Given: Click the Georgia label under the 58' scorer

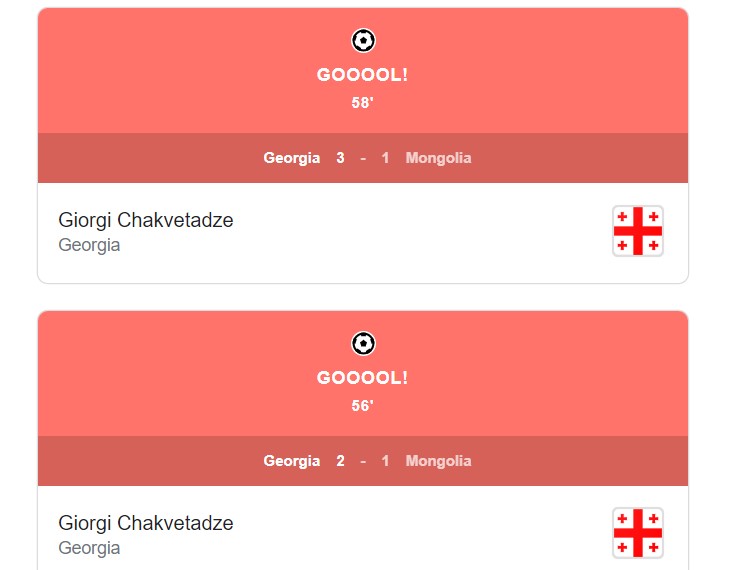Looking at the screenshot, I should pyautogui.click(x=89, y=245).
